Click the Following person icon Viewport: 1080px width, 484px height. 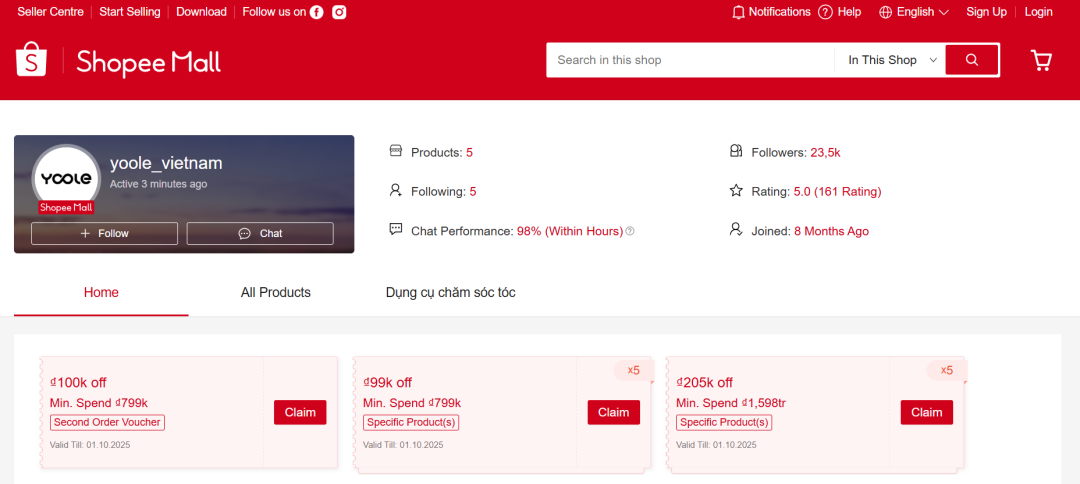395,190
